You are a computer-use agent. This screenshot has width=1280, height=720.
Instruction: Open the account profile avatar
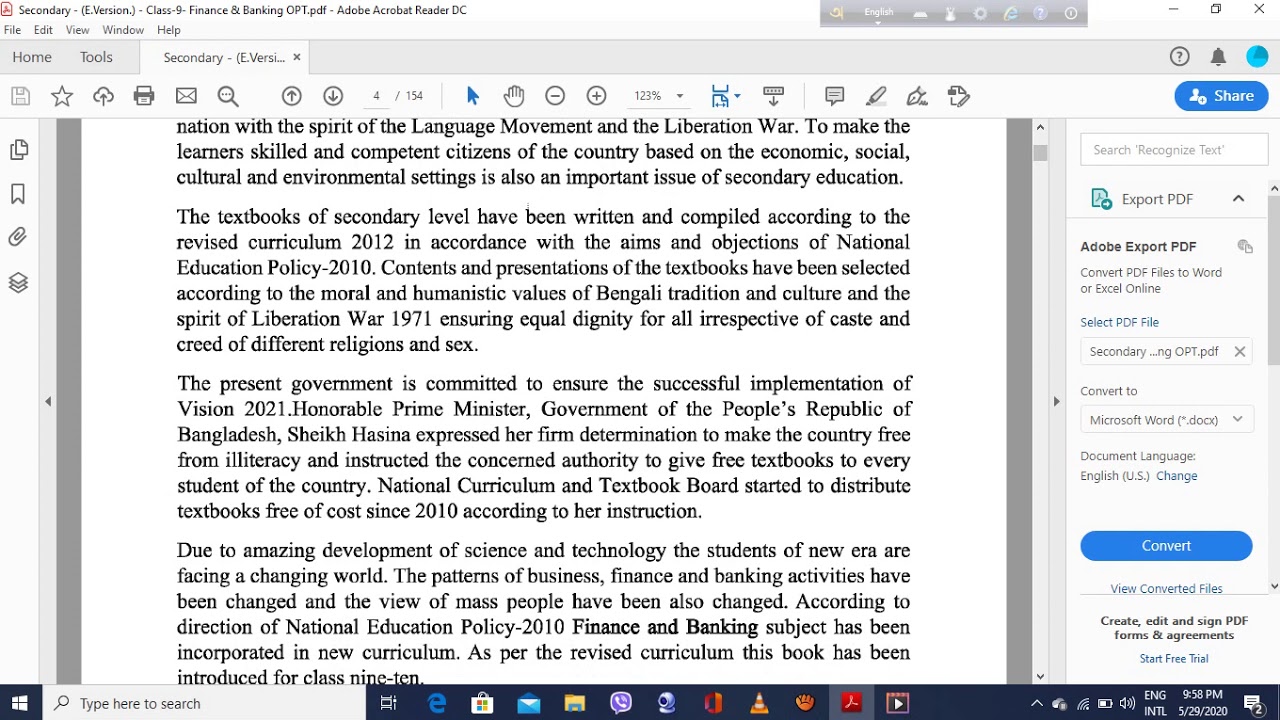[x=1257, y=57]
